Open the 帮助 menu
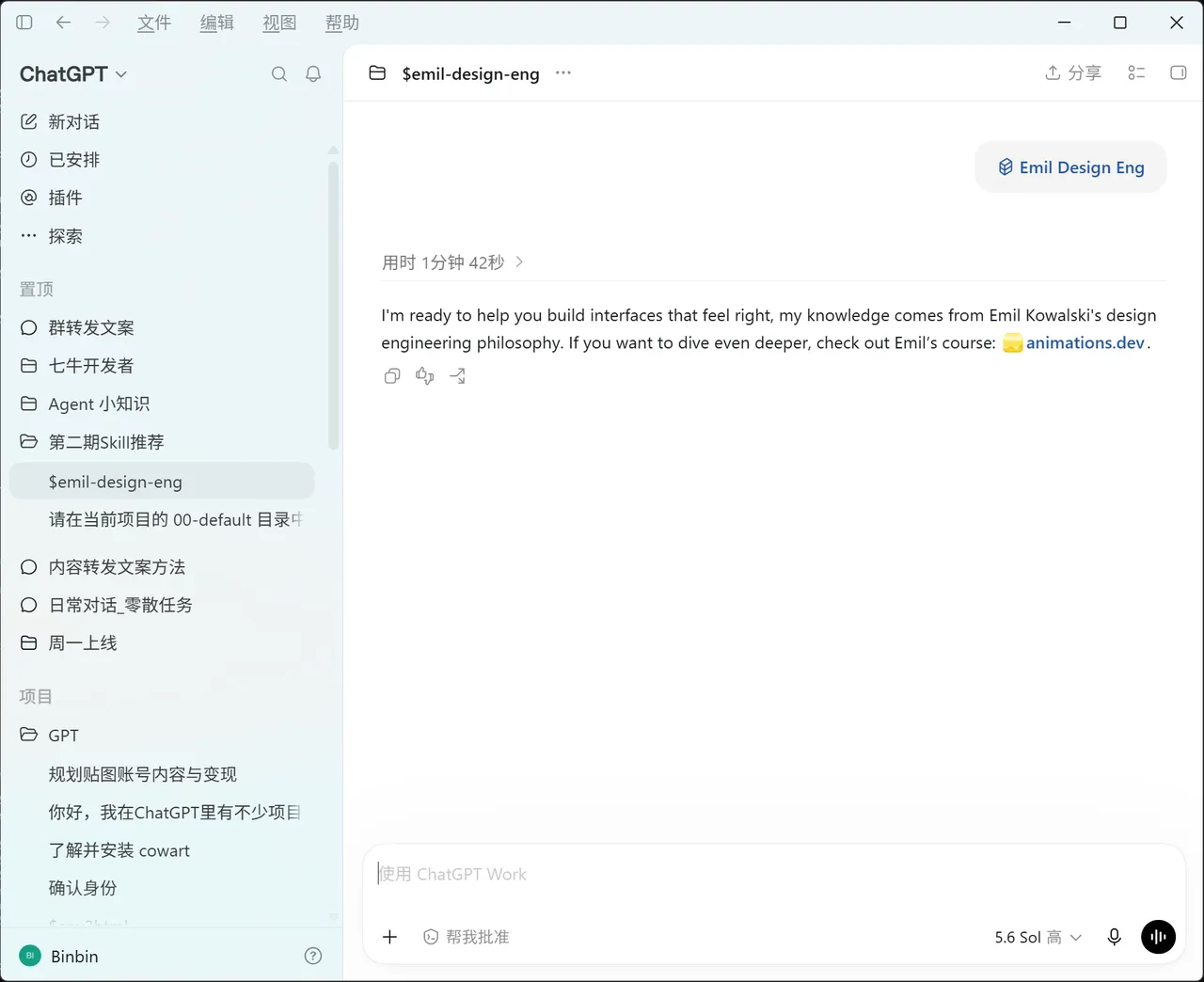 pyautogui.click(x=342, y=23)
